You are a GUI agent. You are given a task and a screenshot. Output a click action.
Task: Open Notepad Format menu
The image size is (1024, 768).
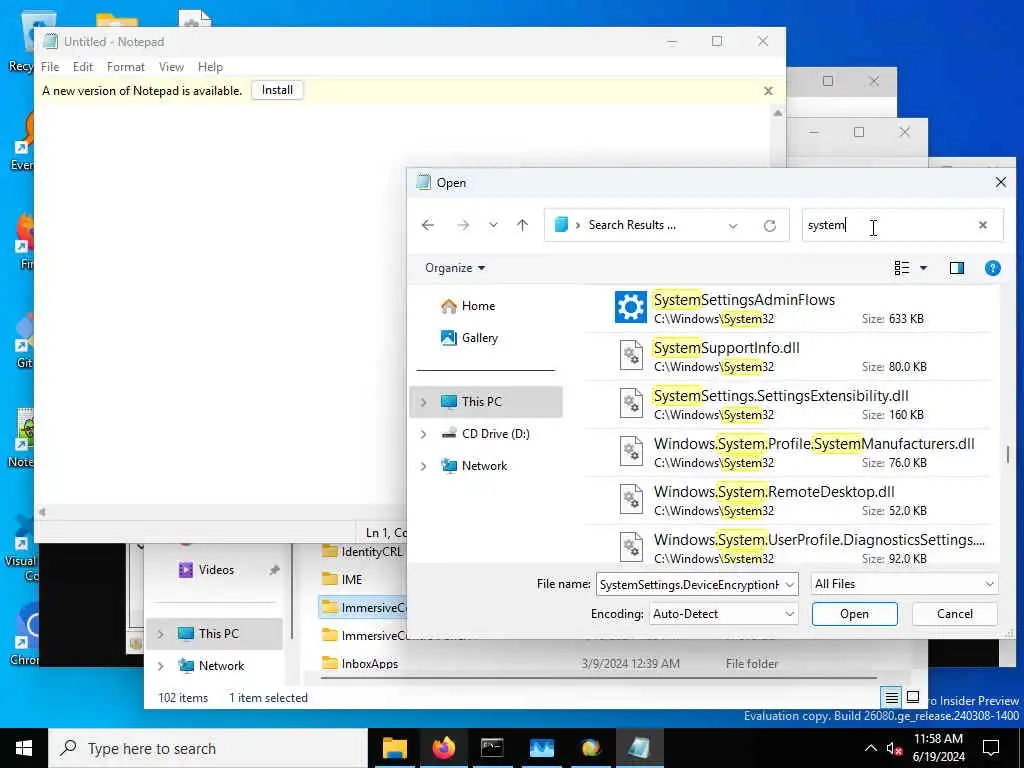pos(125,67)
